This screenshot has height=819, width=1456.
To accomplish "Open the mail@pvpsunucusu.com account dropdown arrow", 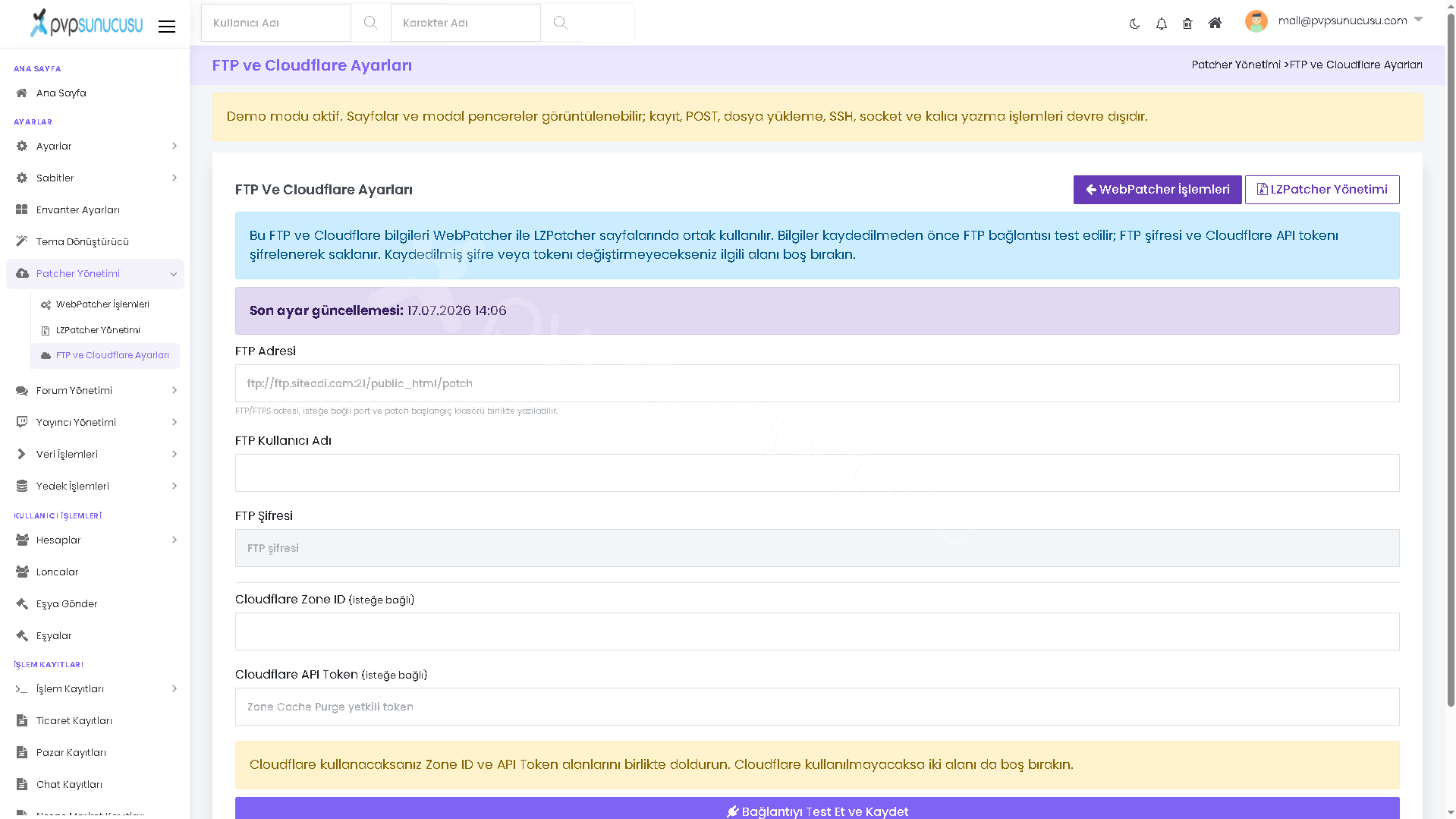I will pos(1418,20).
